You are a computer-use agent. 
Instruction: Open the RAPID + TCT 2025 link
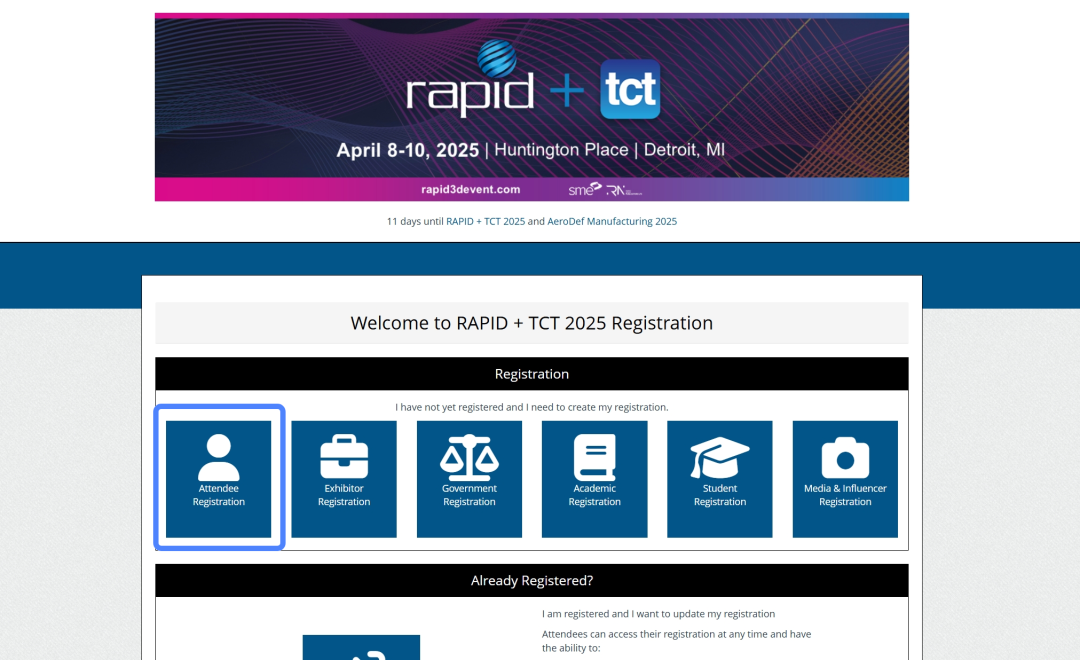(485, 221)
